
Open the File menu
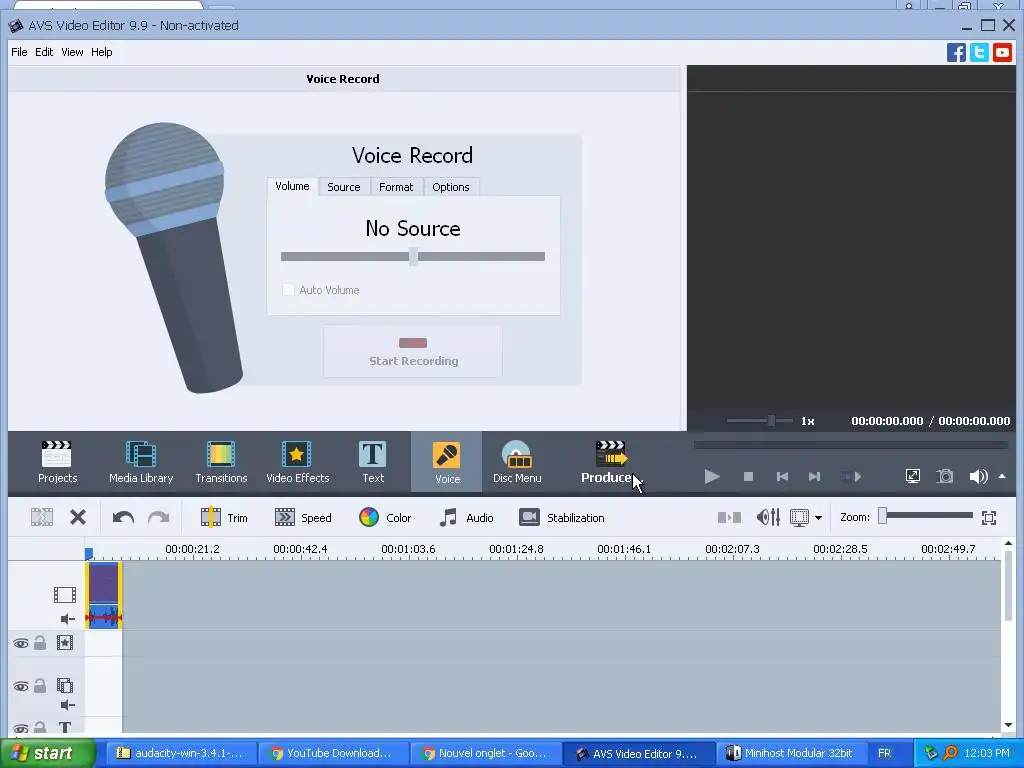tap(19, 52)
